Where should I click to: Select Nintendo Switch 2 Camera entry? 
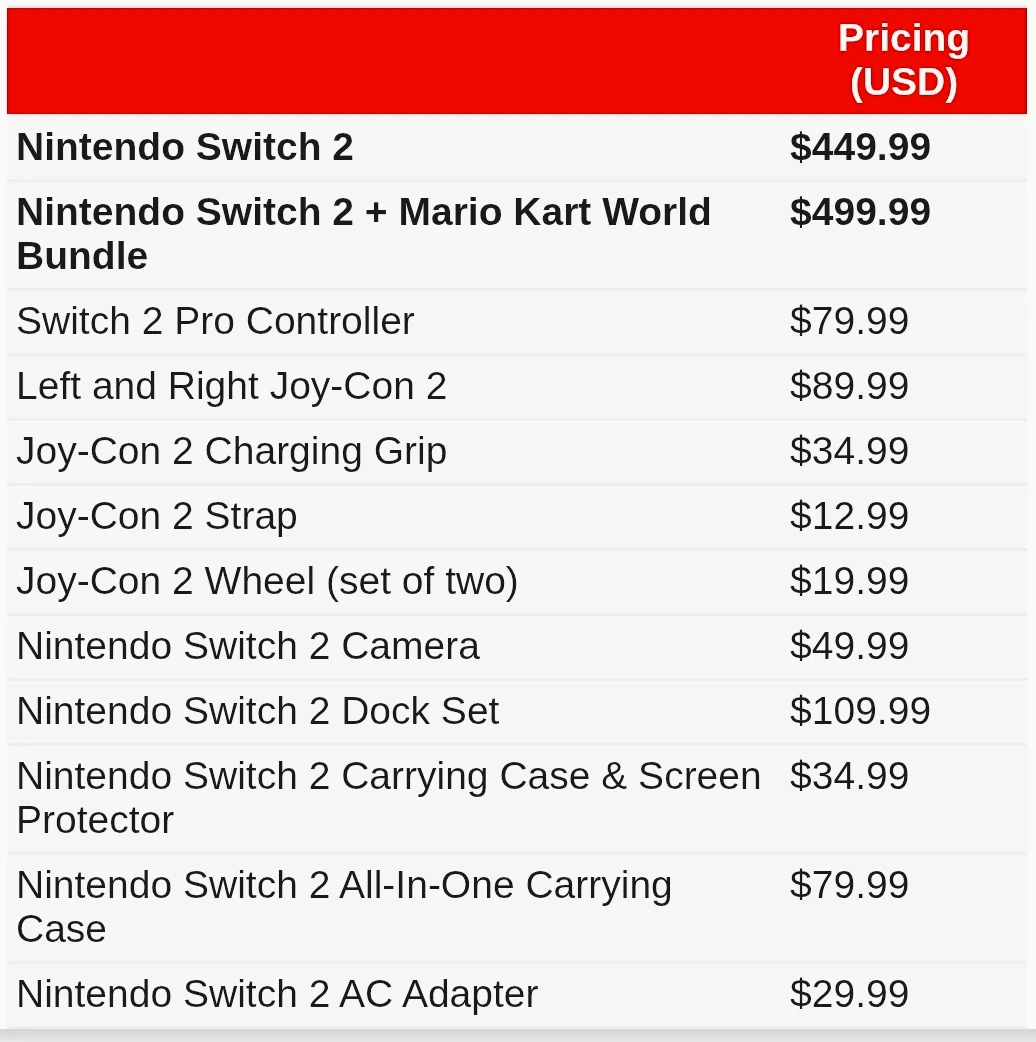pos(248,646)
